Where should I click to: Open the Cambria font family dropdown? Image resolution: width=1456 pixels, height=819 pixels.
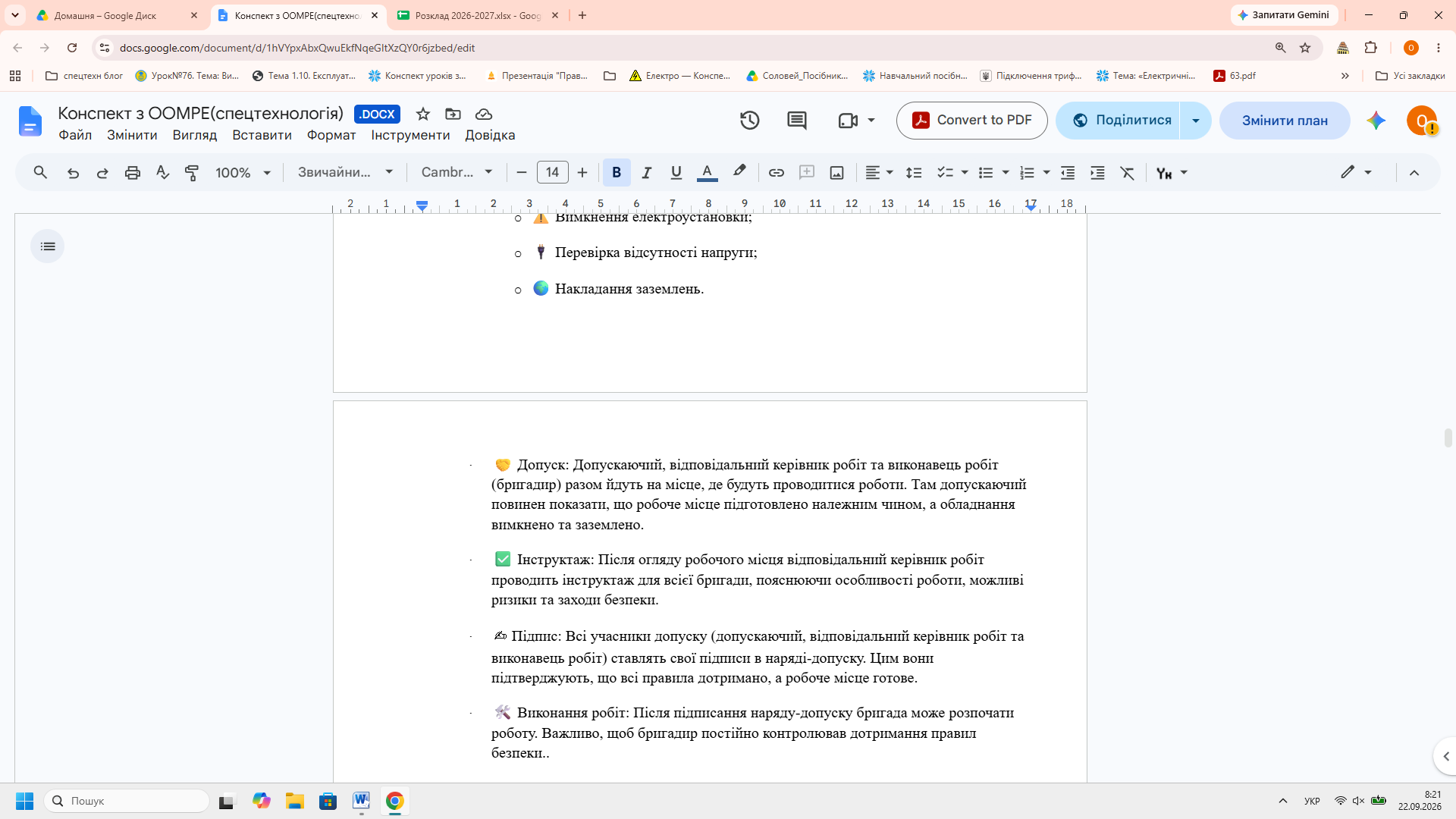point(457,173)
